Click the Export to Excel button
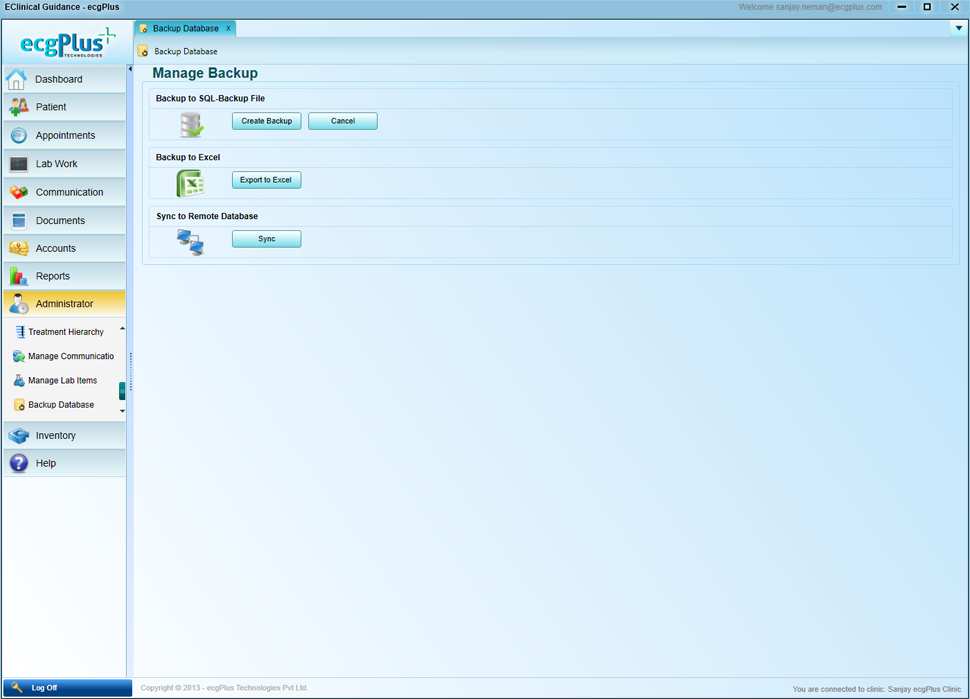The height and width of the screenshot is (699, 970). (266, 181)
